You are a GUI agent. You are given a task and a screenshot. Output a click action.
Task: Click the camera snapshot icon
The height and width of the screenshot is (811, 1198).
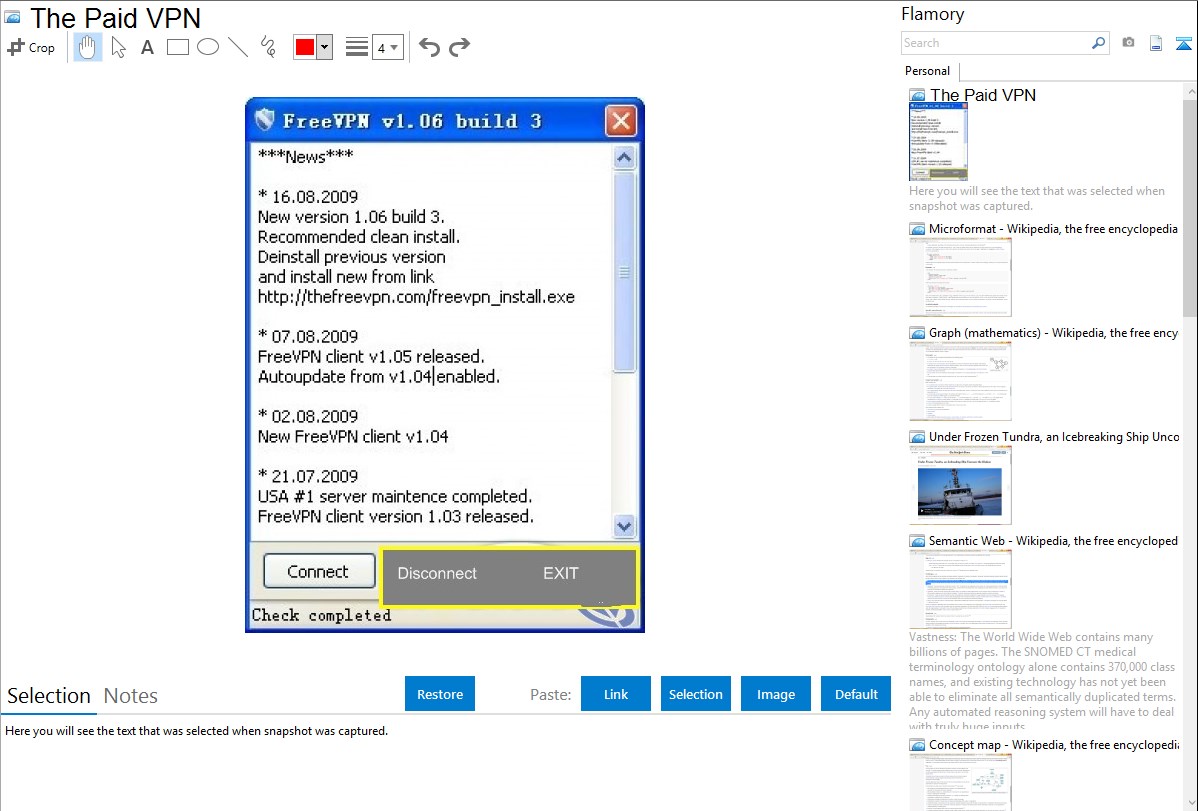1128,43
